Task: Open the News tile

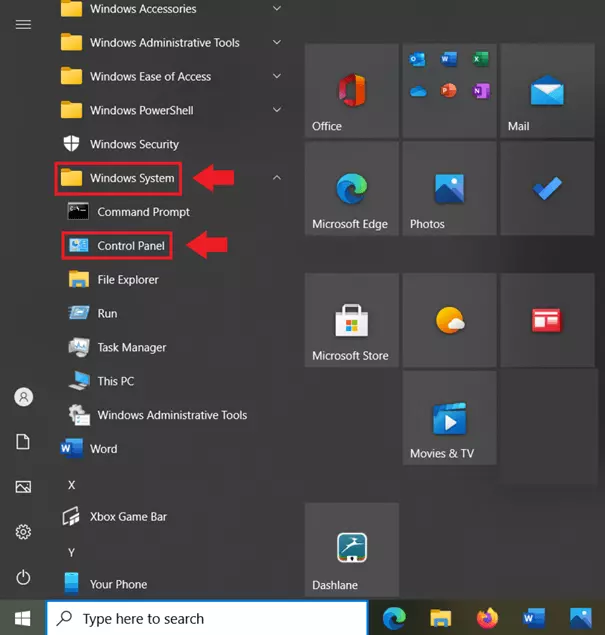Action: tap(547, 320)
